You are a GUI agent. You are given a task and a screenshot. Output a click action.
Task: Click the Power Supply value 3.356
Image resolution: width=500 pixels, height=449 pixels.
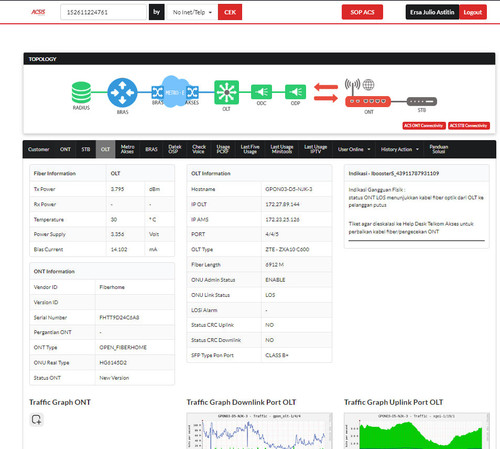tap(117, 234)
